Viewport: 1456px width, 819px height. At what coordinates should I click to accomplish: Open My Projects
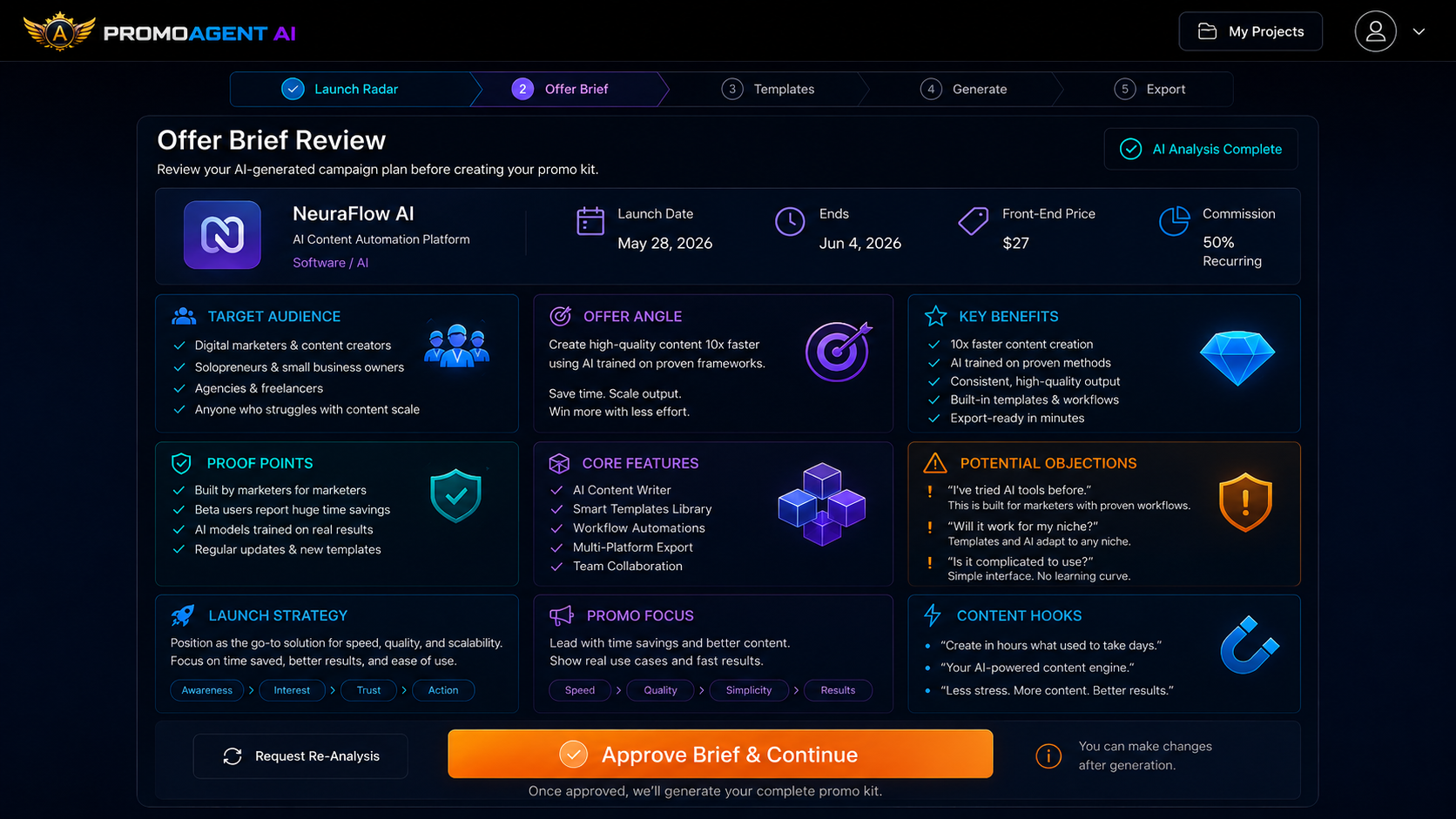1250,31
